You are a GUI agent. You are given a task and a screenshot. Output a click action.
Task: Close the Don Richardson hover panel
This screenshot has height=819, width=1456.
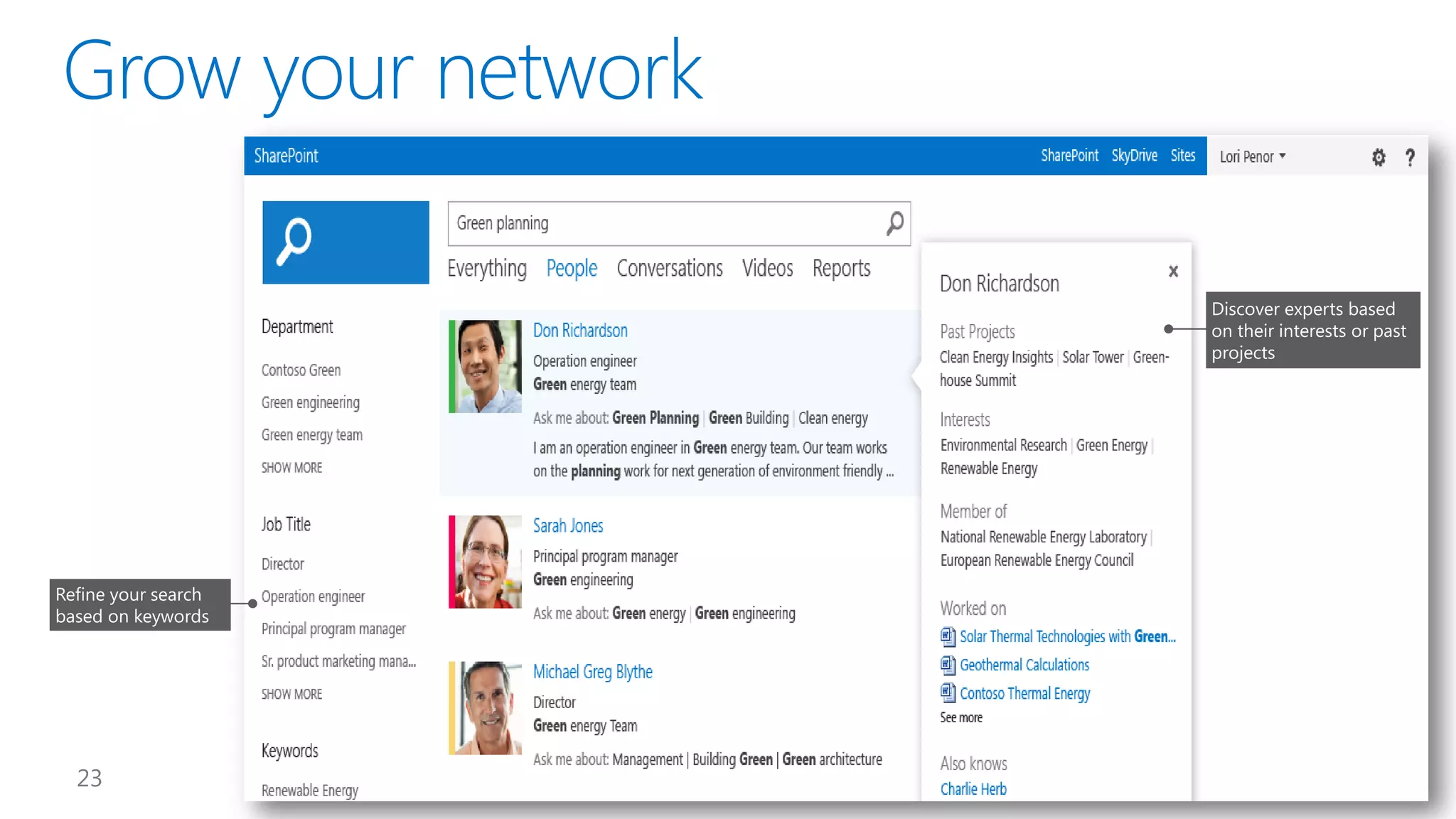[1173, 272]
